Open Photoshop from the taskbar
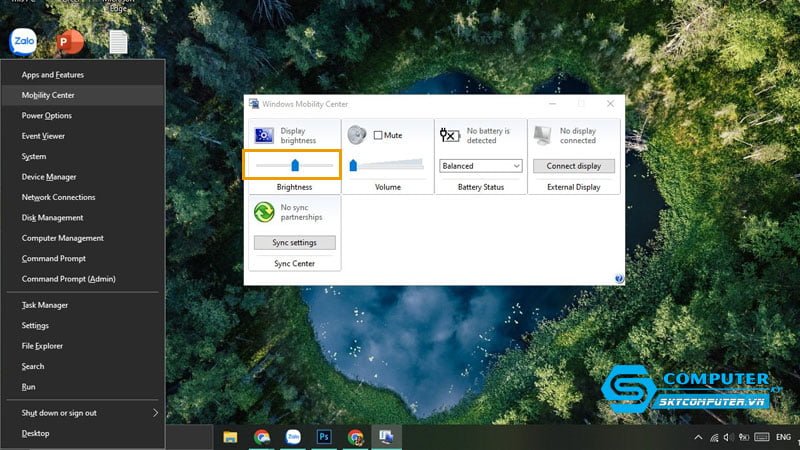This screenshot has width=800, height=450. tap(324, 437)
